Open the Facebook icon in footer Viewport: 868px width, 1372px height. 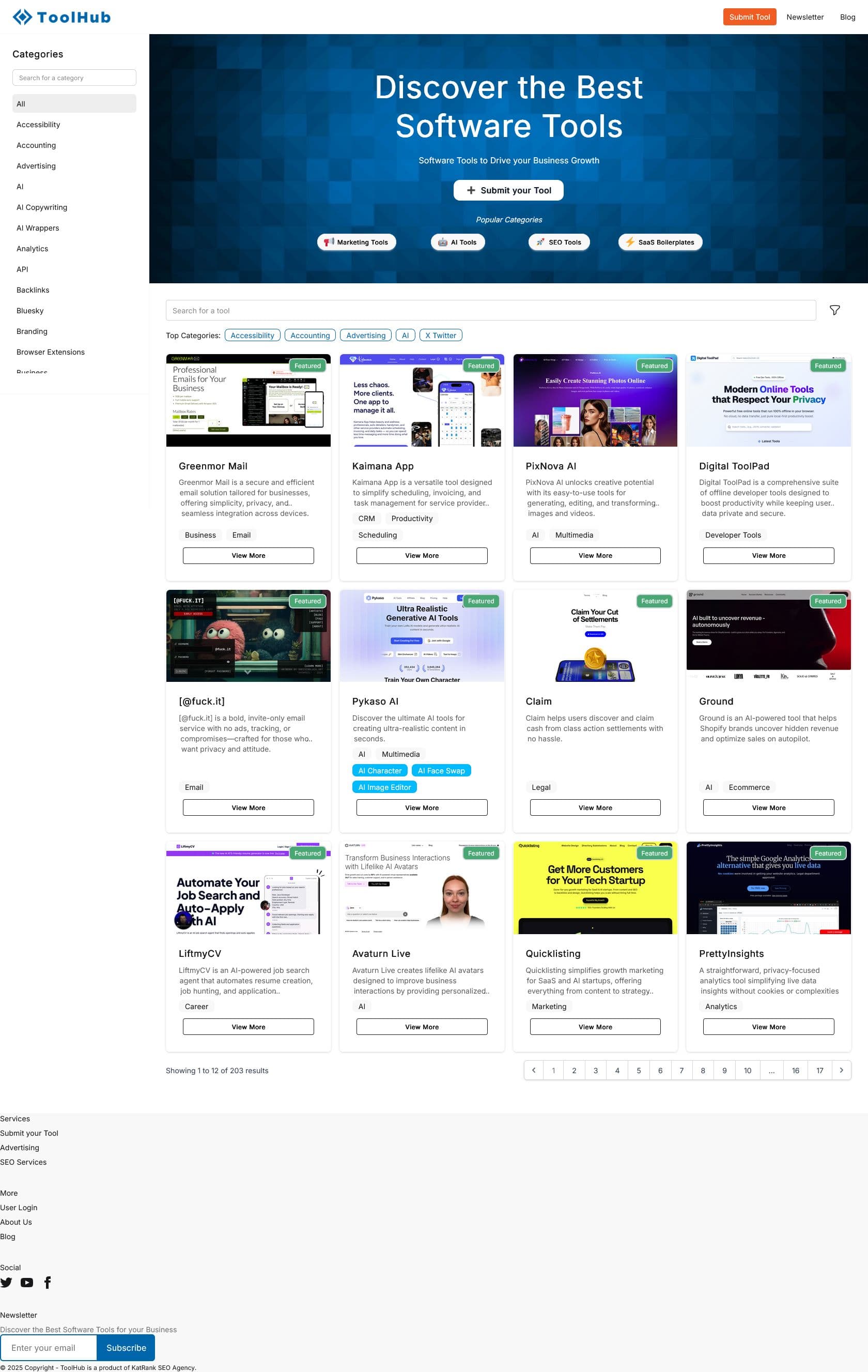click(x=47, y=1283)
